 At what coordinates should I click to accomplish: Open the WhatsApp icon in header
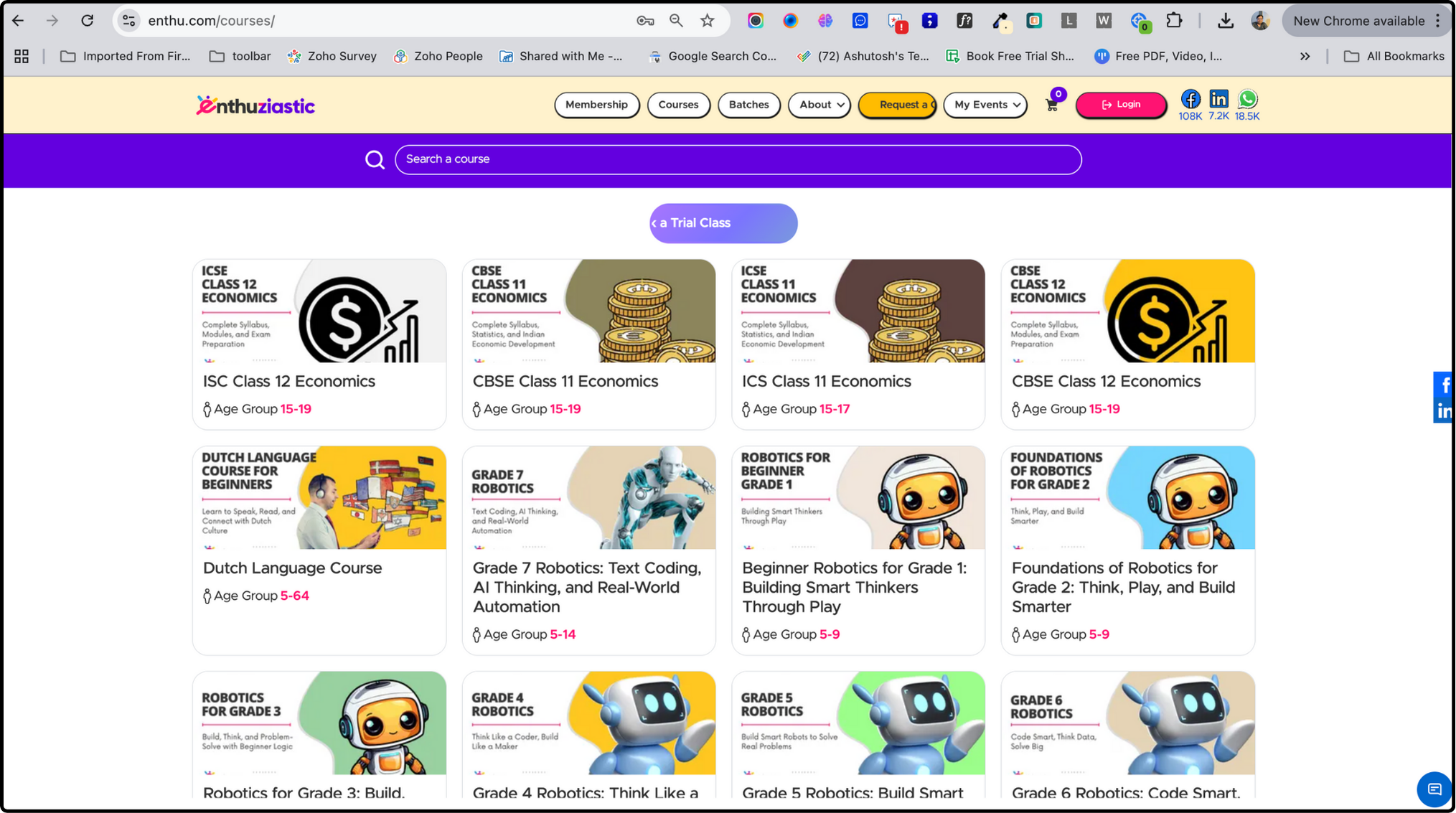point(1247,99)
